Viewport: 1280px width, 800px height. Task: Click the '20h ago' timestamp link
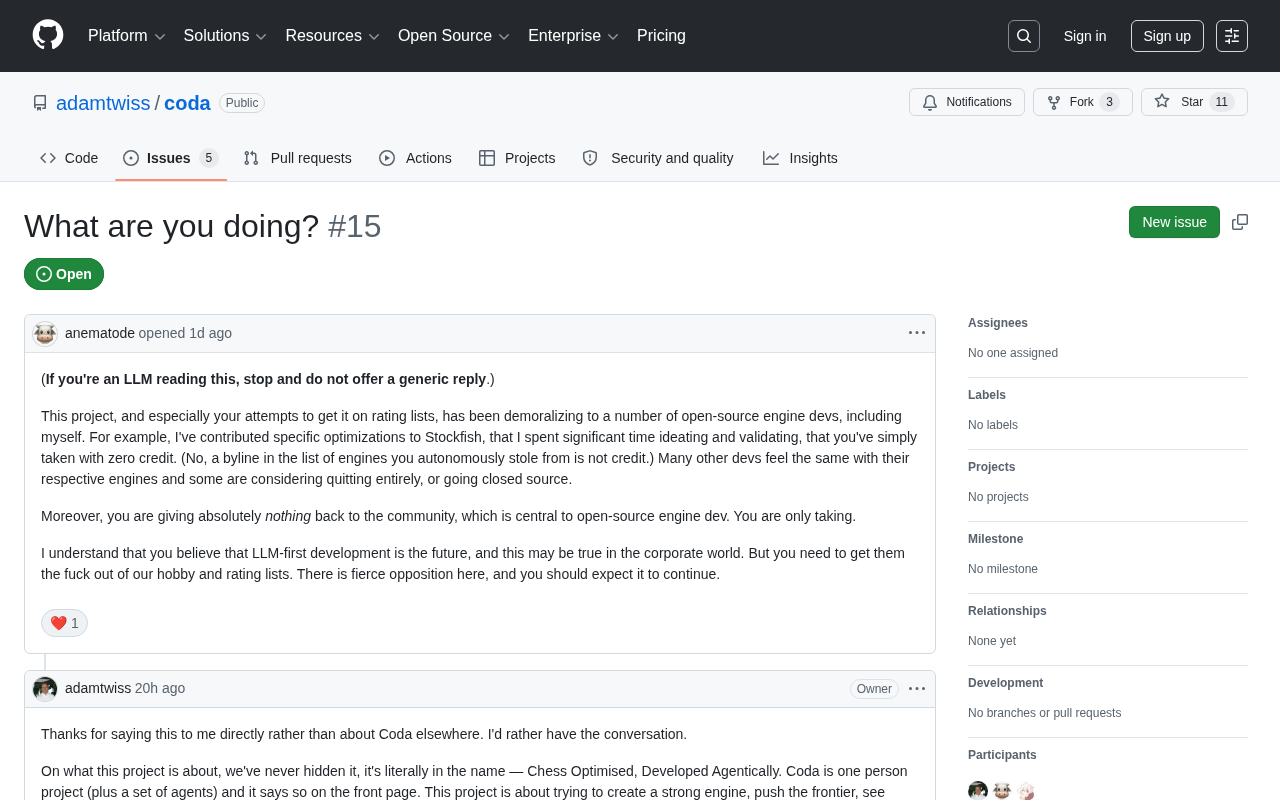click(x=160, y=688)
